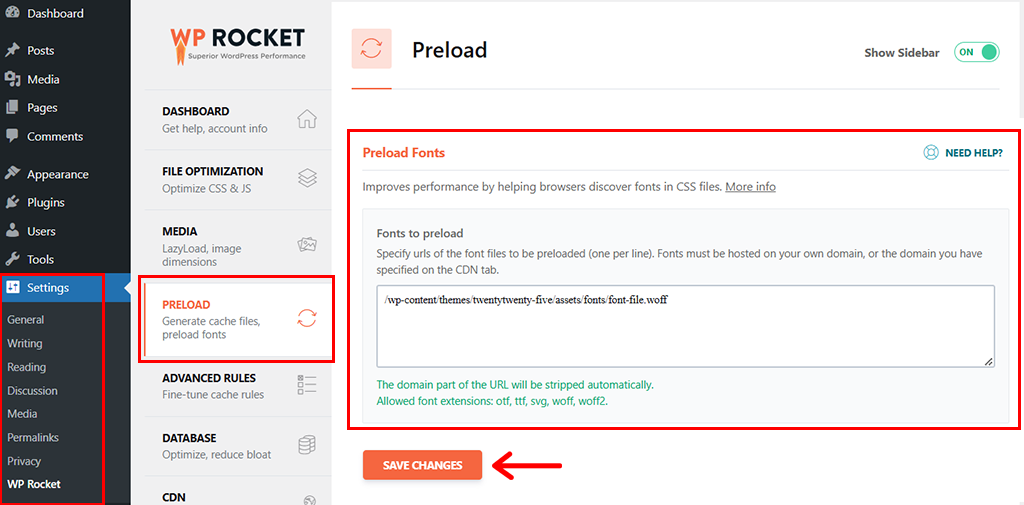Open the Permalinks settings submenu item
1024x505 pixels.
[27, 437]
